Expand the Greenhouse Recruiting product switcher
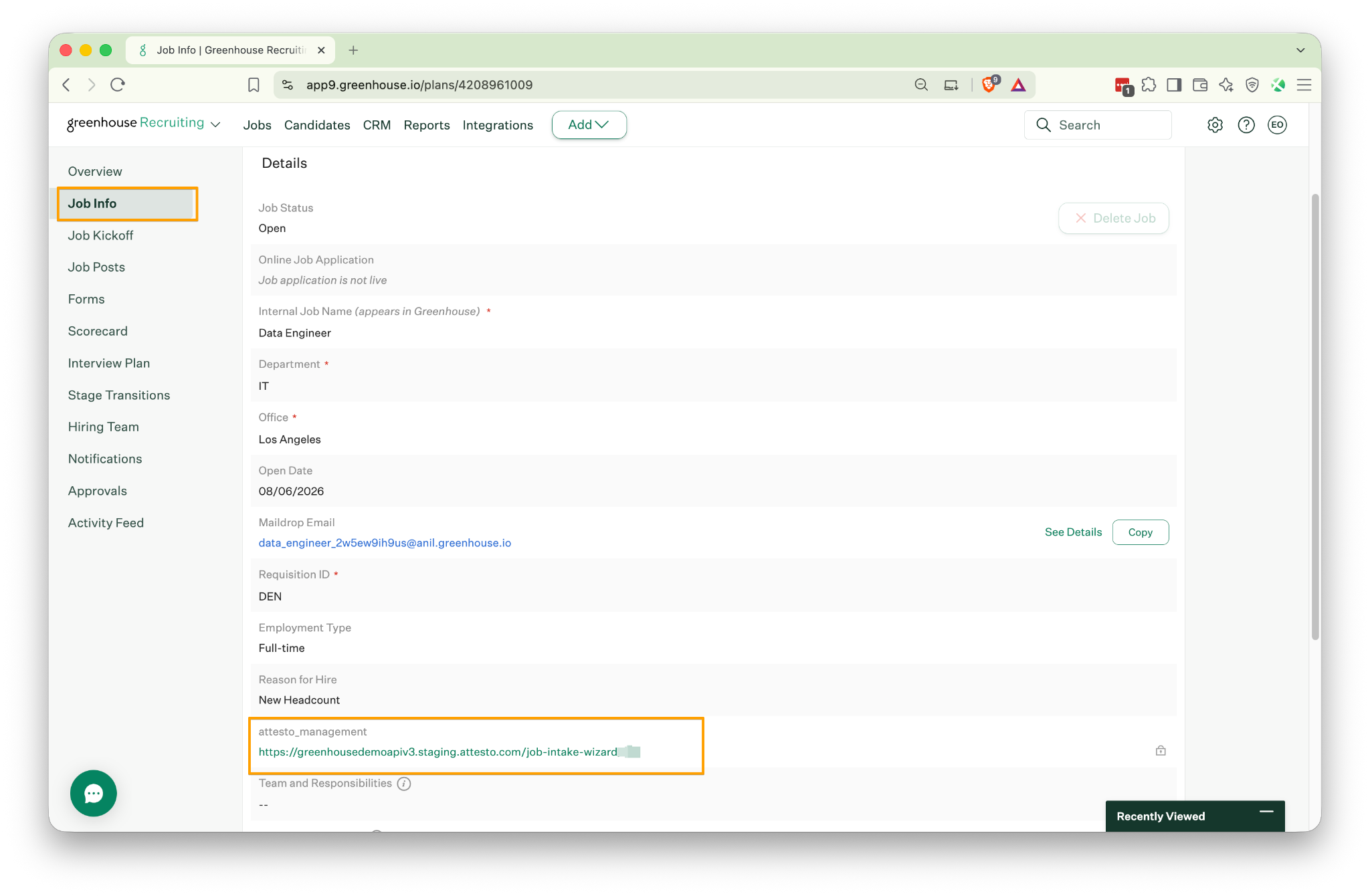Image resolution: width=1370 pixels, height=896 pixels. 215,124
